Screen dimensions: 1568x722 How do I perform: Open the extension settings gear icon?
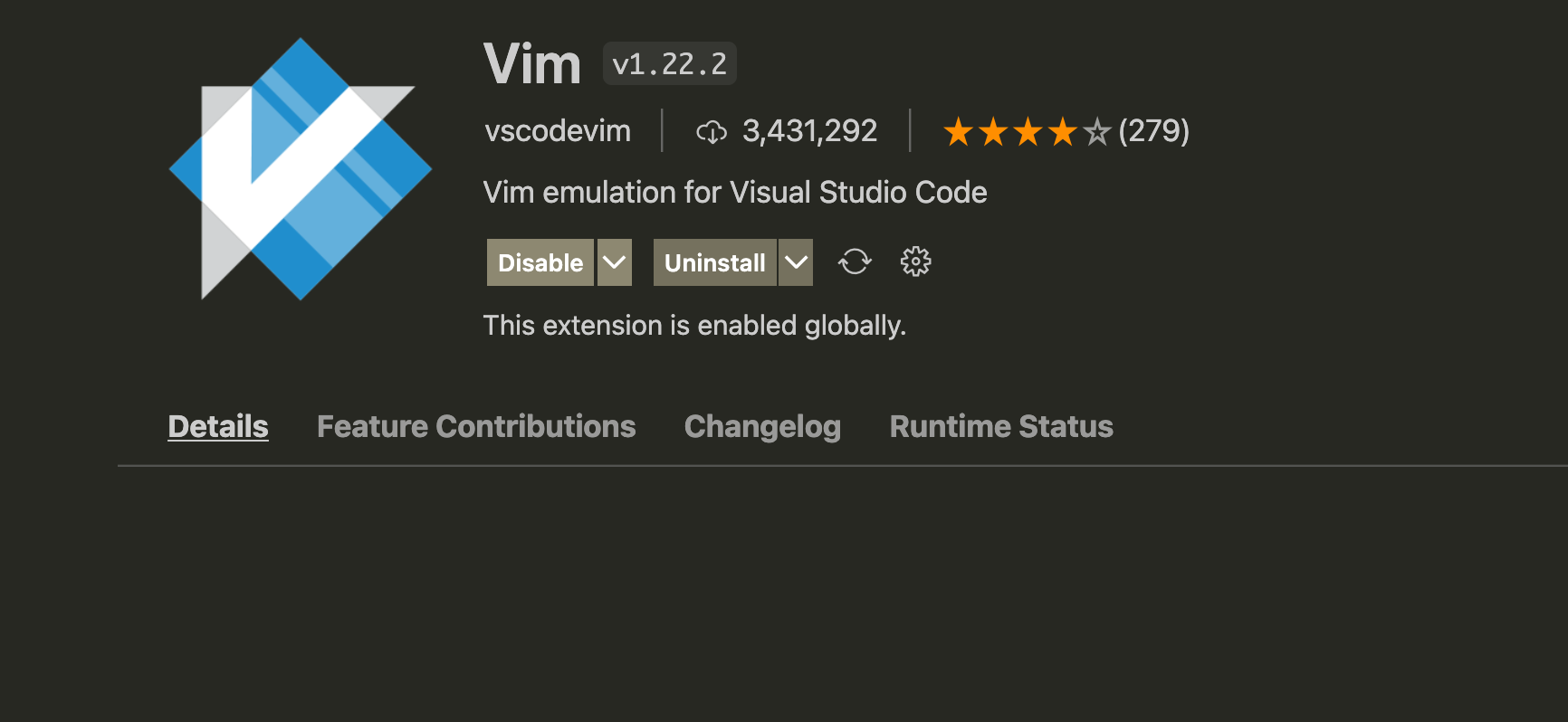click(914, 261)
